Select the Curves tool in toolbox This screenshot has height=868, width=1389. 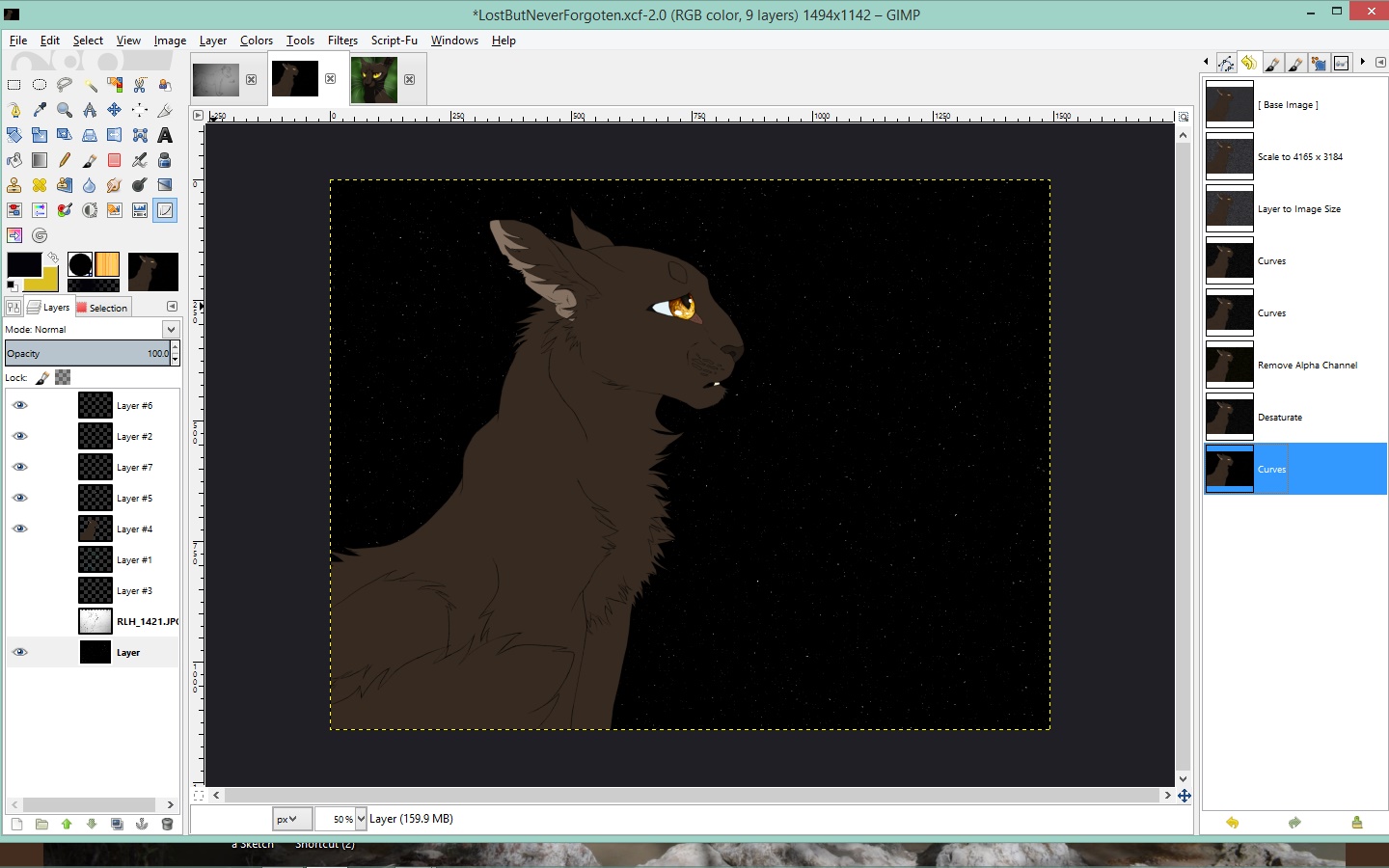click(x=165, y=210)
